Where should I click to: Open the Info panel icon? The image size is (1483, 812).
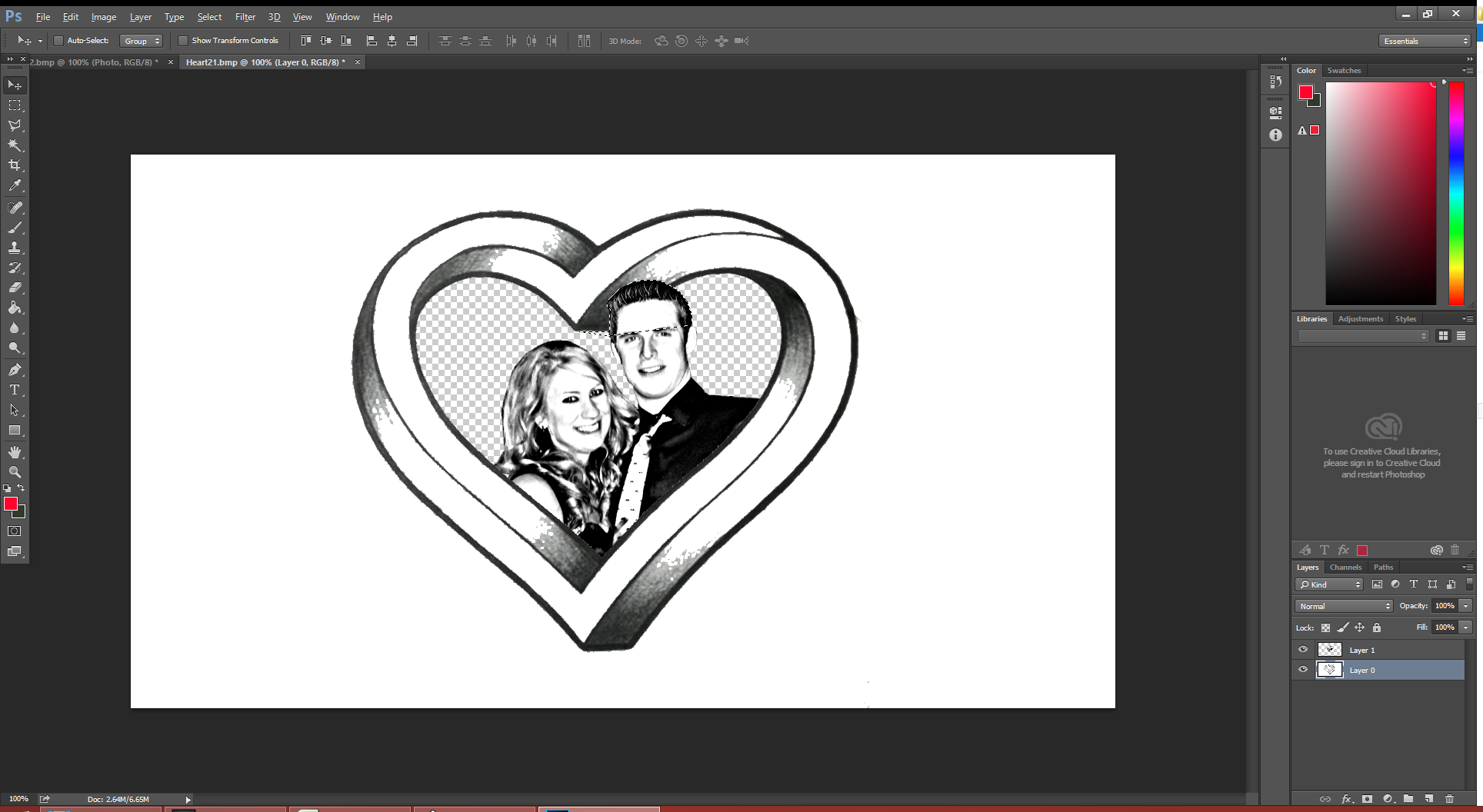pyautogui.click(x=1276, y=135)
